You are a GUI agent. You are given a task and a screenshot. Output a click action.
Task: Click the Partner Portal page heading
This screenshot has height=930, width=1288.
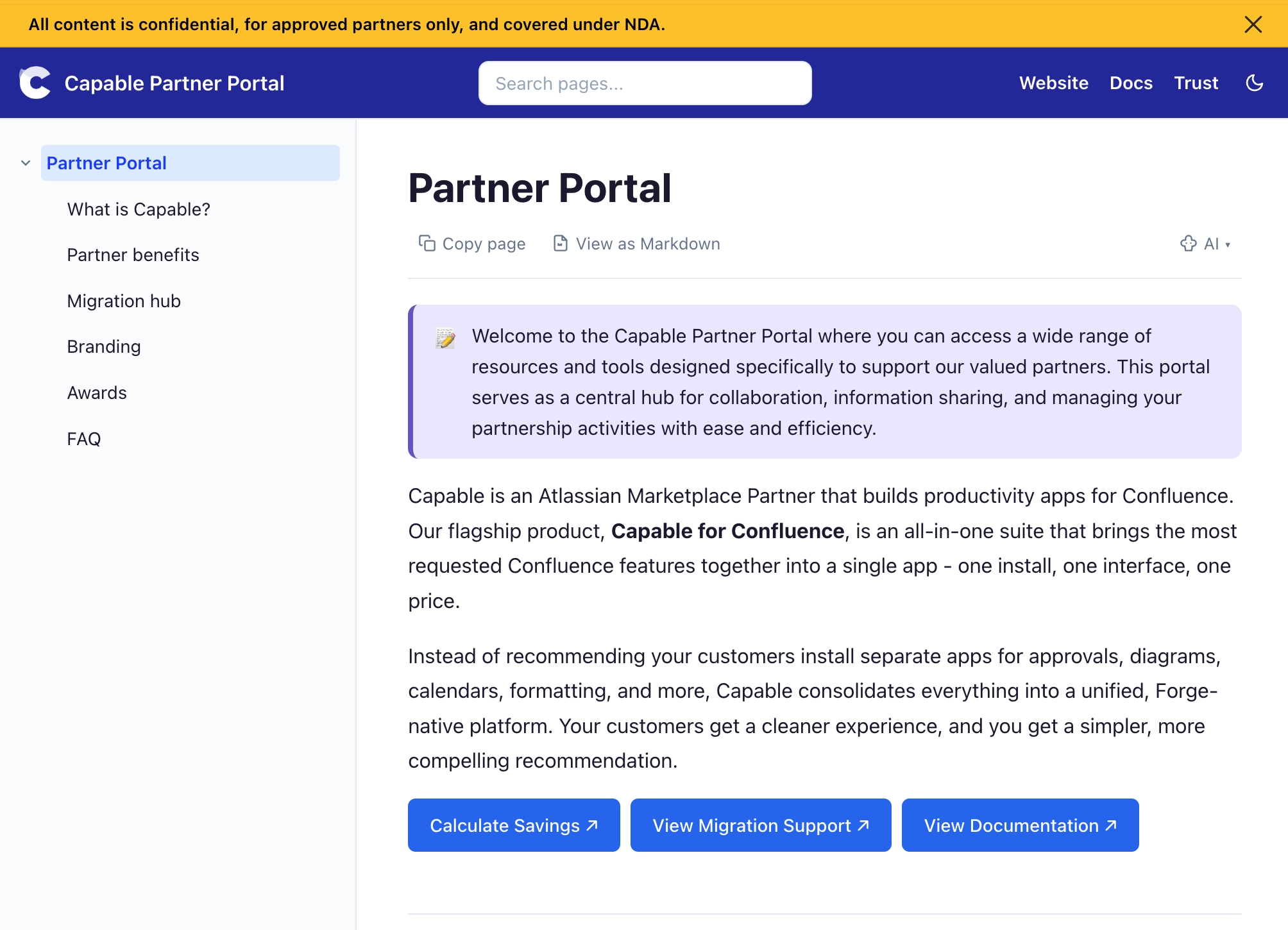pos(539,188)
